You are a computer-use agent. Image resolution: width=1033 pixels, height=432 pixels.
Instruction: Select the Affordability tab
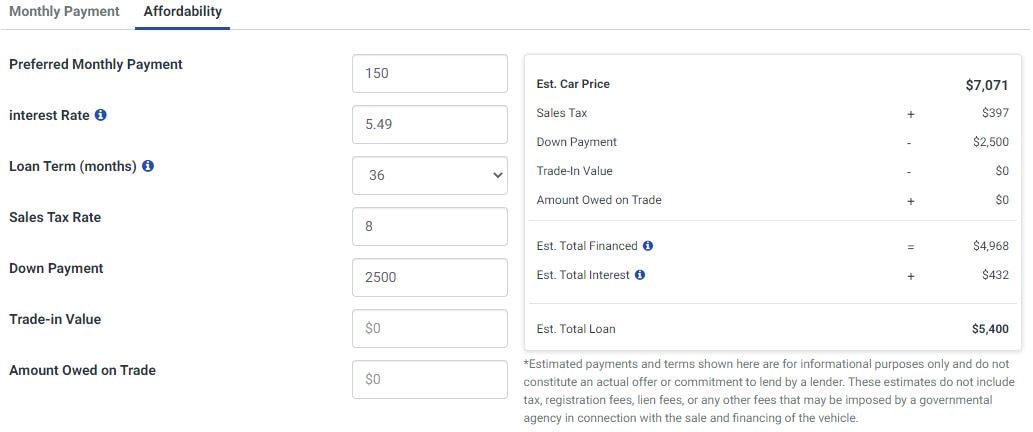click(x=182, y=11)
